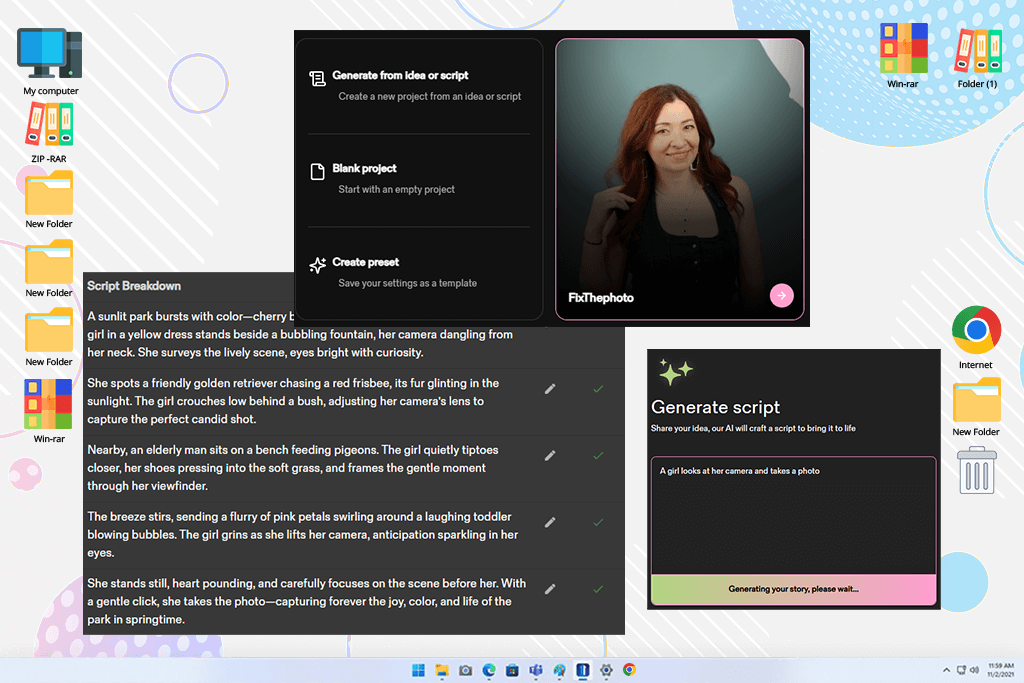Screen dimensions: 1024x683
Task: Select Create preset option
Action: click(x=419, y=272)
